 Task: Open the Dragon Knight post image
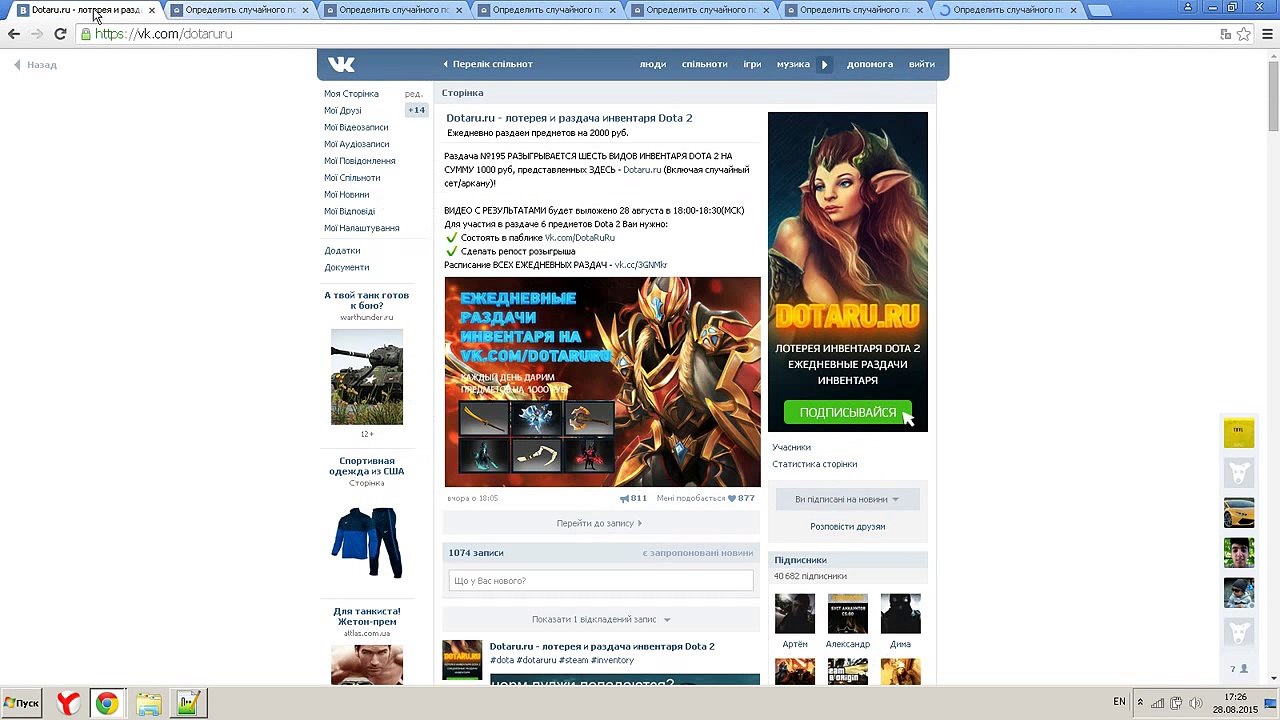(602, 381)
